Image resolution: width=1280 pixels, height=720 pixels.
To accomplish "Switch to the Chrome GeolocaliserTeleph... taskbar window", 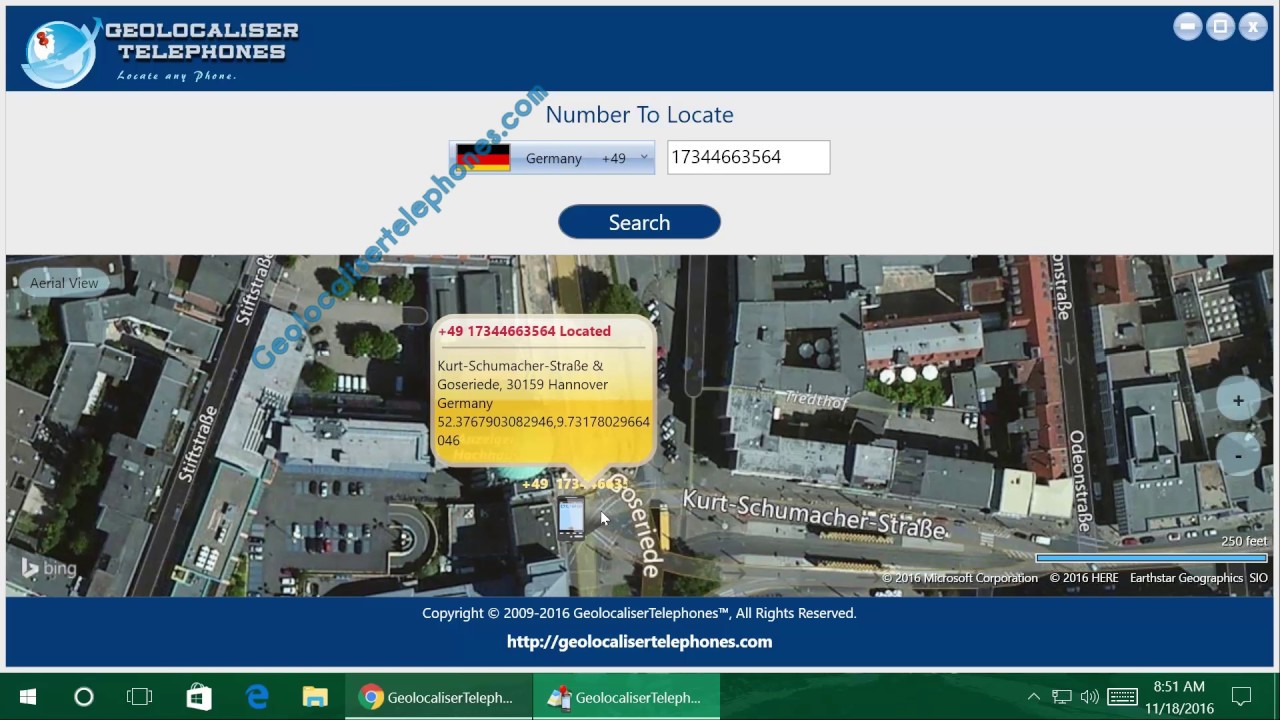I will click(438, 697).
